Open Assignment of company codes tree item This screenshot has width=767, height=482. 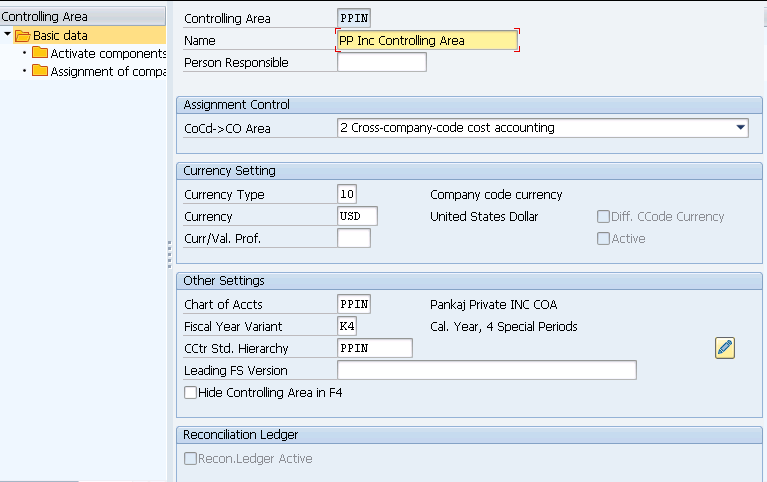(x=108, y=71)
